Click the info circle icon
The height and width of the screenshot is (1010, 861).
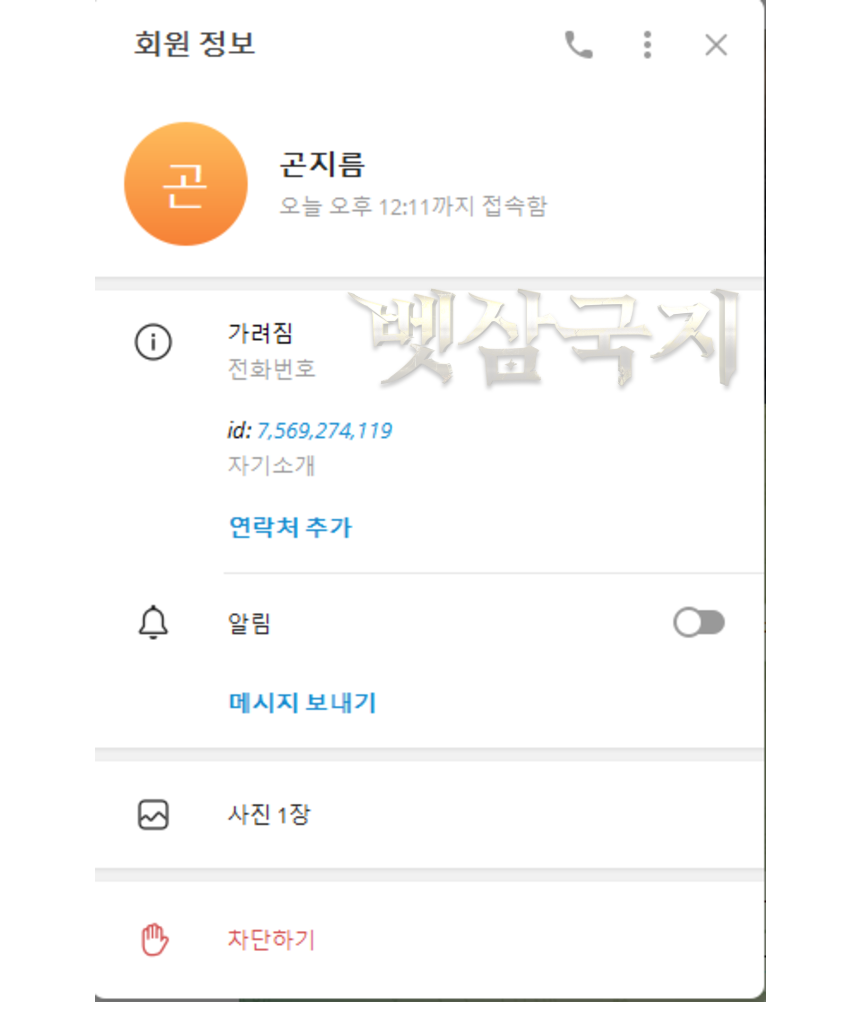pyautogui.click(x=153, y=341)
